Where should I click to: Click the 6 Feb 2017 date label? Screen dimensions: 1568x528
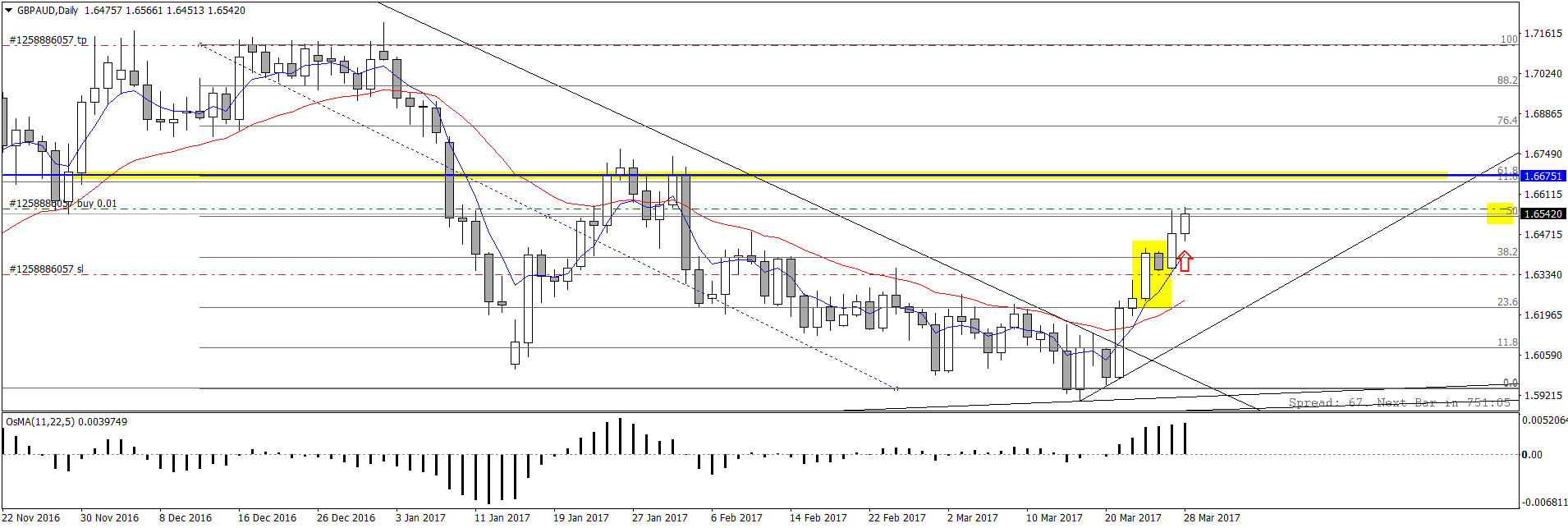pos(736,518)
